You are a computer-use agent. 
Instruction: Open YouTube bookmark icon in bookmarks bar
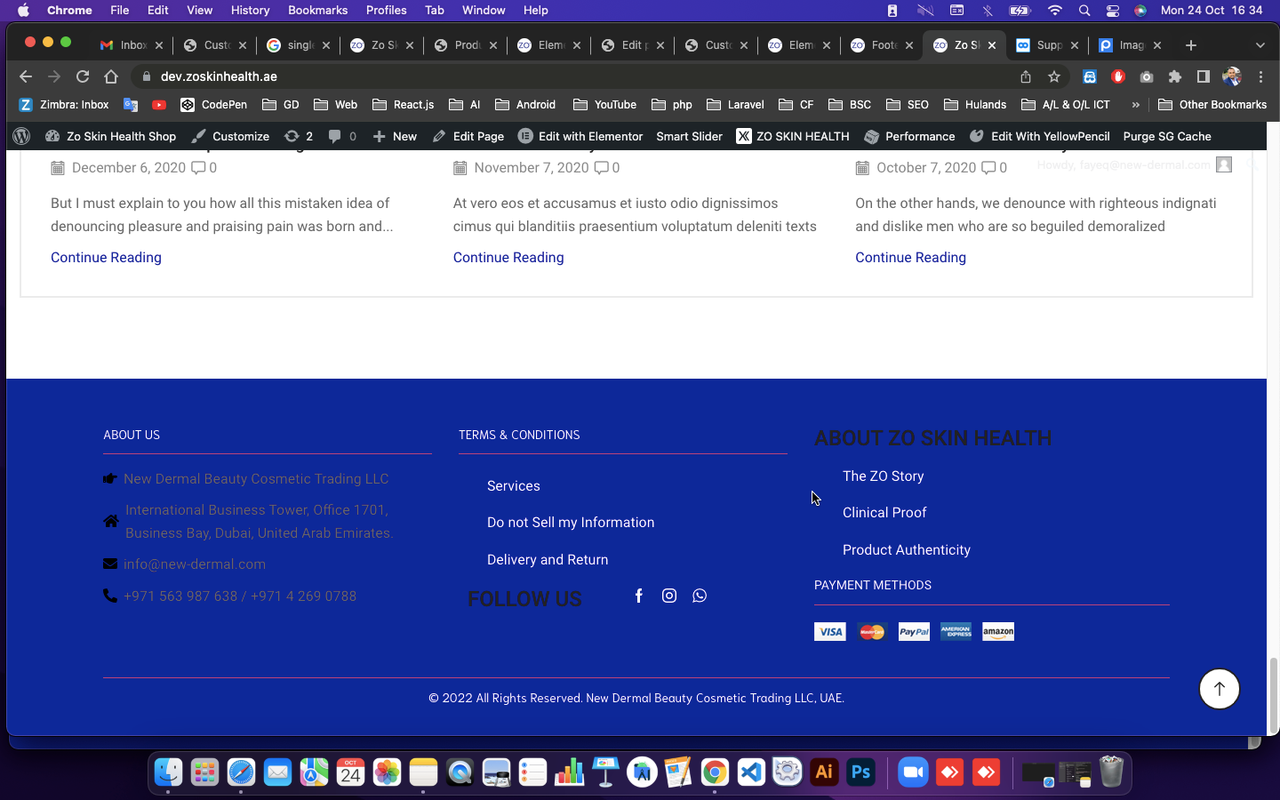coord(159,104)
